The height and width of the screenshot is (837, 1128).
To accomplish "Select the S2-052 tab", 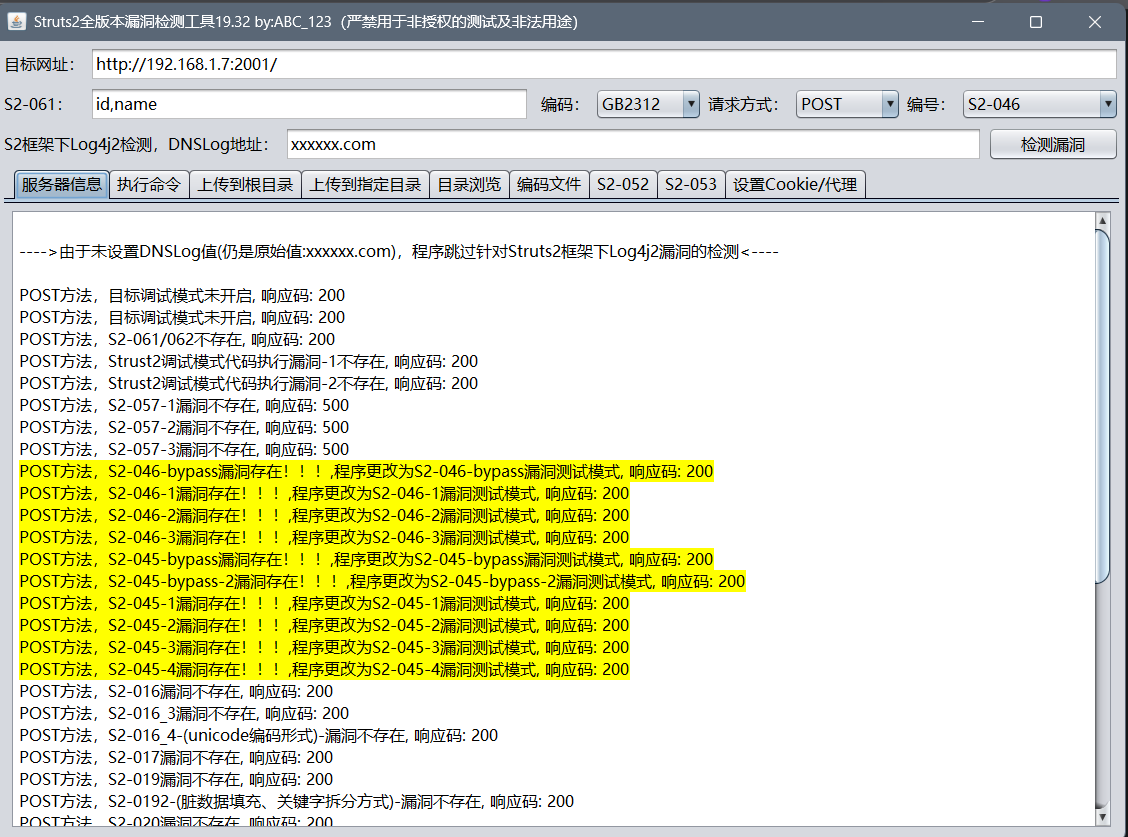I will click(x=623, y=185).
